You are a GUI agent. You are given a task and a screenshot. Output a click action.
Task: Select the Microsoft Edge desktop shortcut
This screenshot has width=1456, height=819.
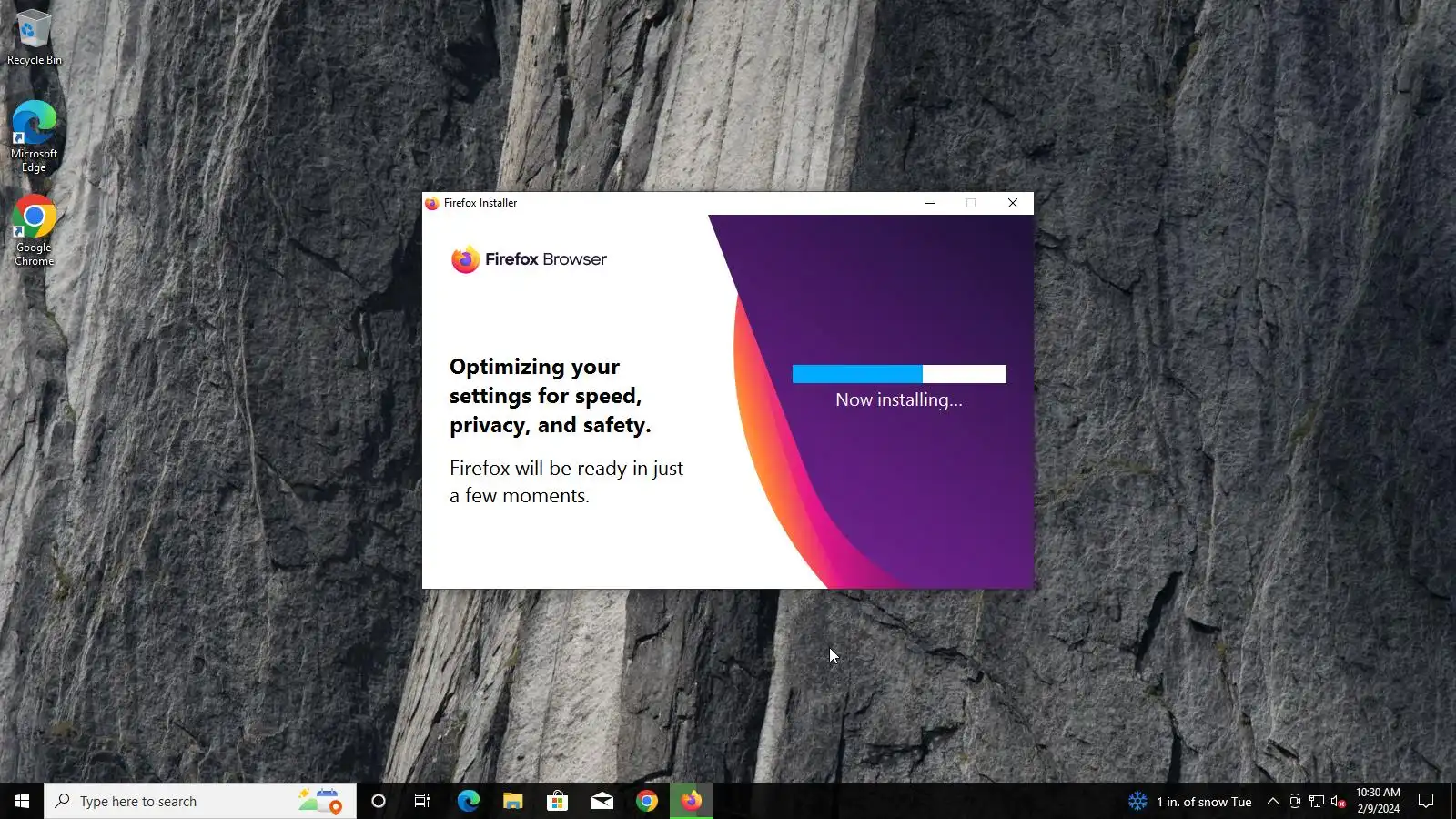[x=34, y=136]
